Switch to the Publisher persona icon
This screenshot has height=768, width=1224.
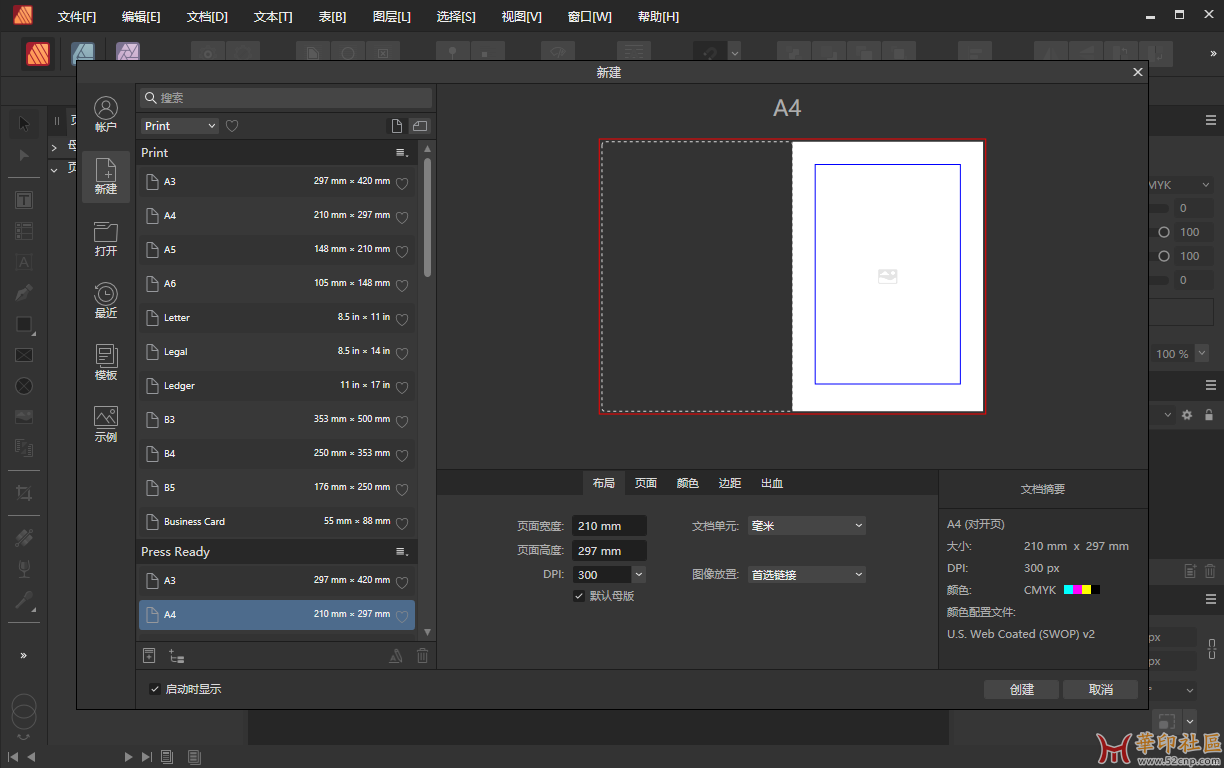pos(39,53)
